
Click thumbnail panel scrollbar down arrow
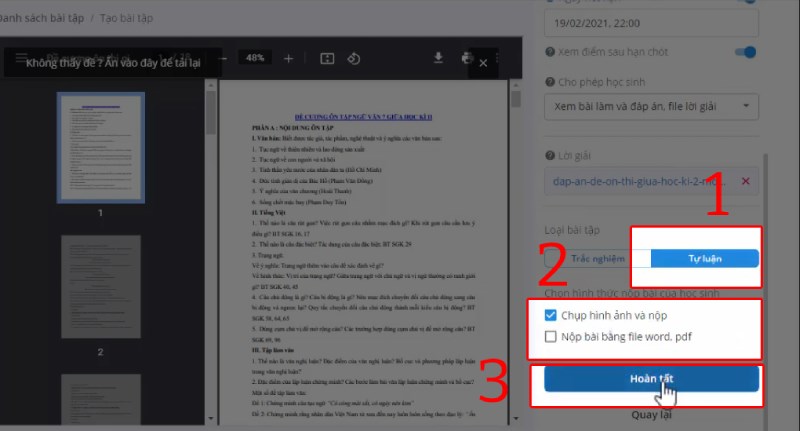click(211, 419)
